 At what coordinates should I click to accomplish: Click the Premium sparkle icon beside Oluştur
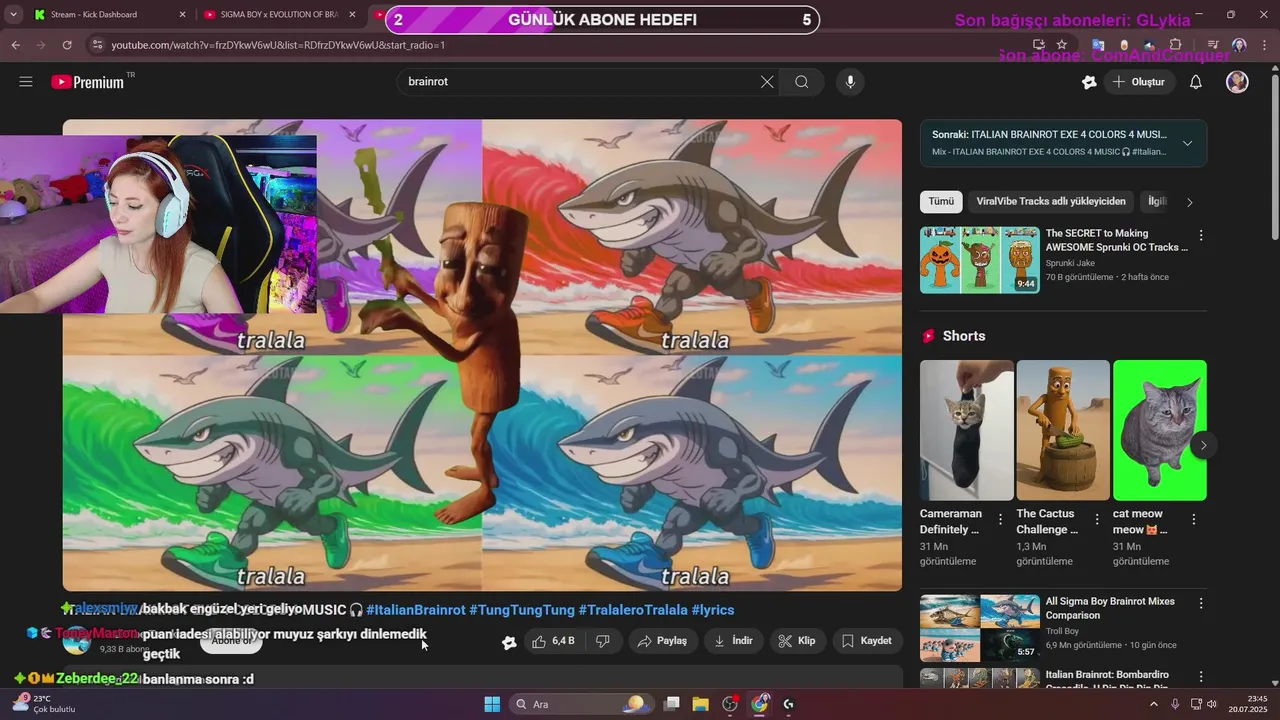1089,82
